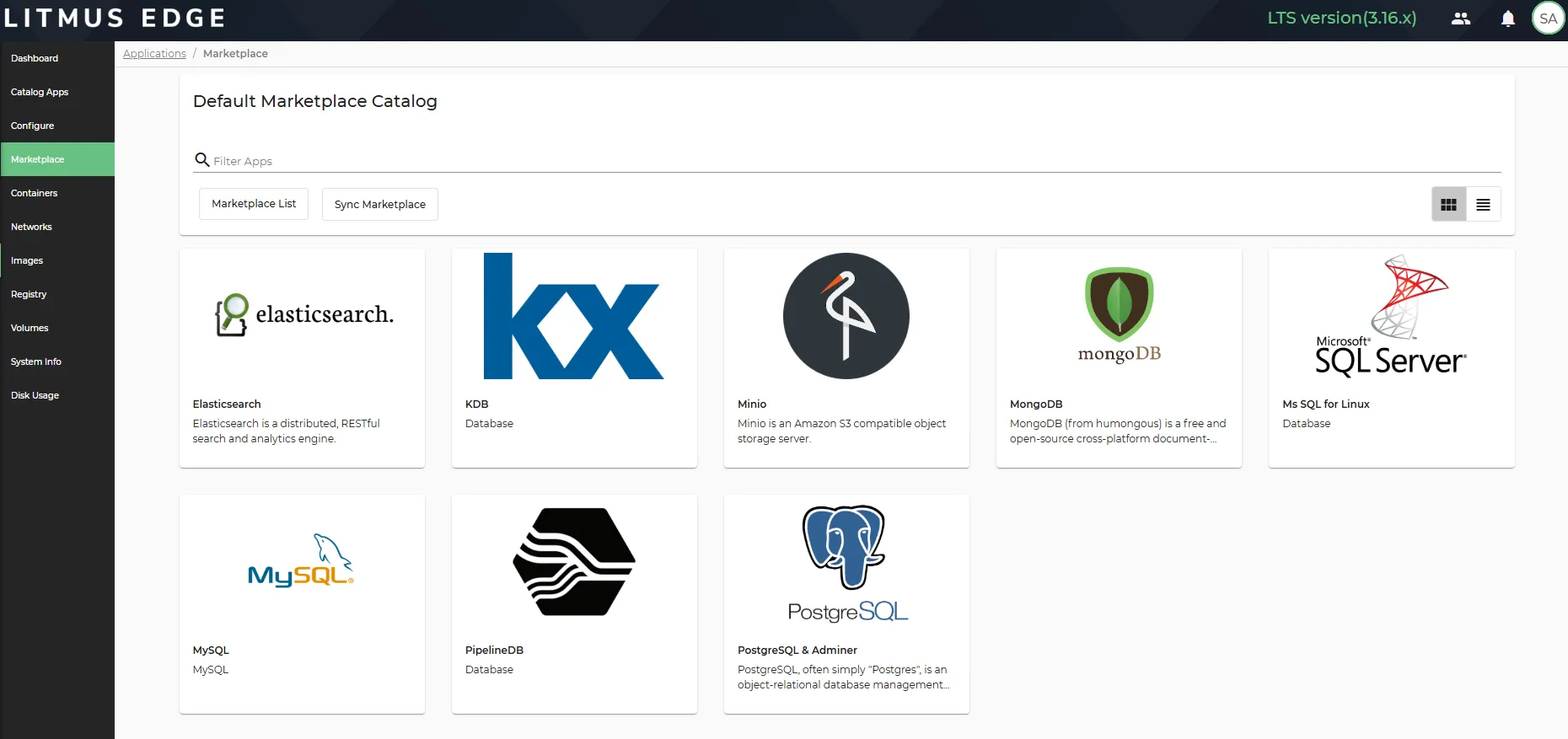
Task: Click the Elasticsearch card title
Action: pos(227,404)
